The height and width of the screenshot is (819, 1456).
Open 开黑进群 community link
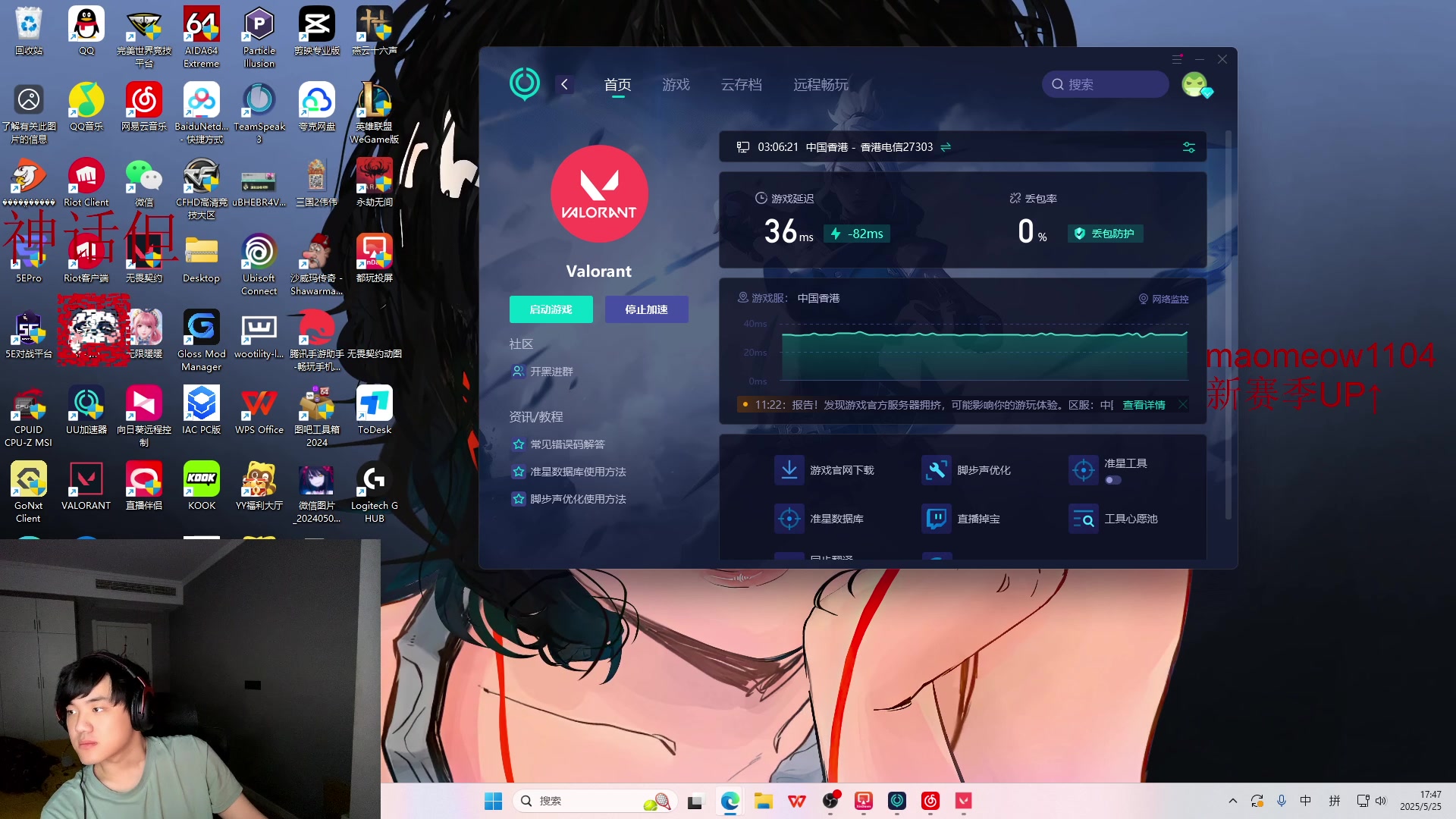coord(543,372)
